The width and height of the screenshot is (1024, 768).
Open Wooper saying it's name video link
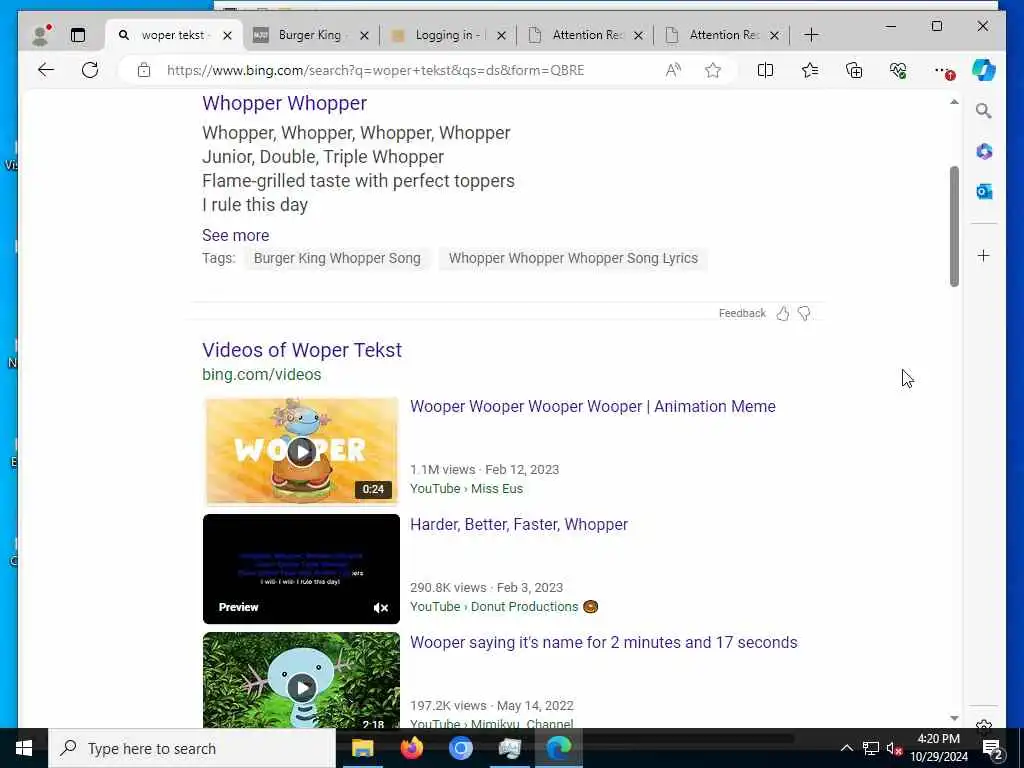tap(603, 643)
